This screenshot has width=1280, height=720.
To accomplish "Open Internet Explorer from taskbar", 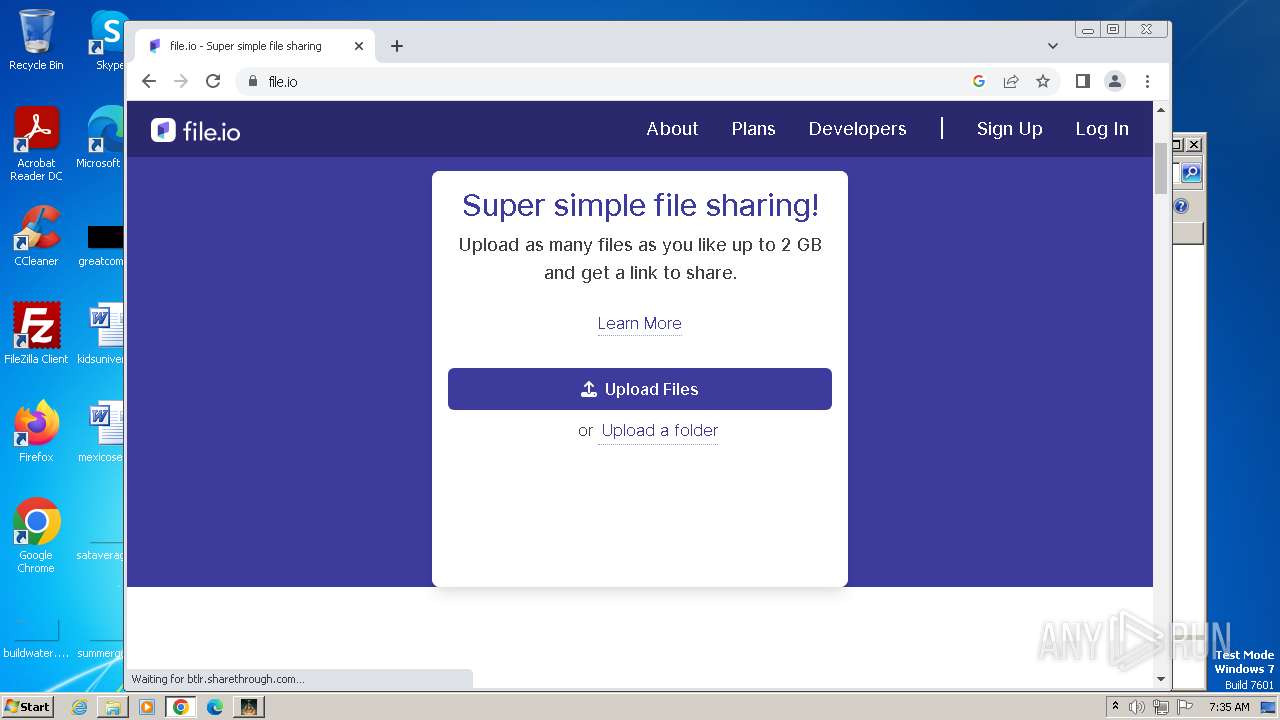I will 79,707.
